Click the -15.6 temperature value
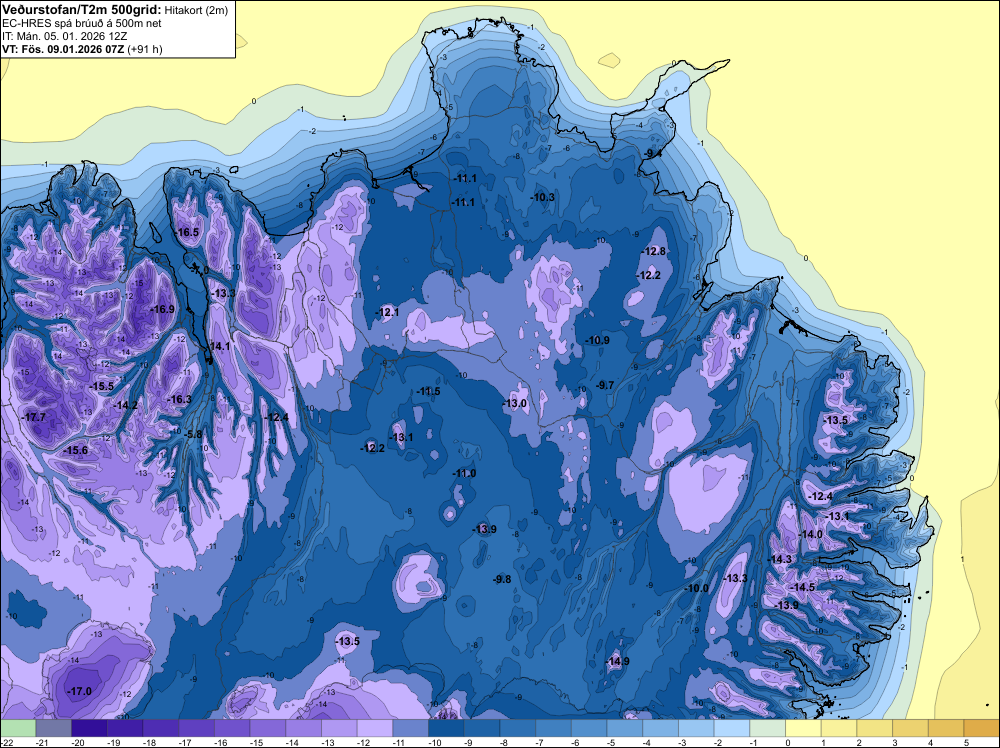 76,450
